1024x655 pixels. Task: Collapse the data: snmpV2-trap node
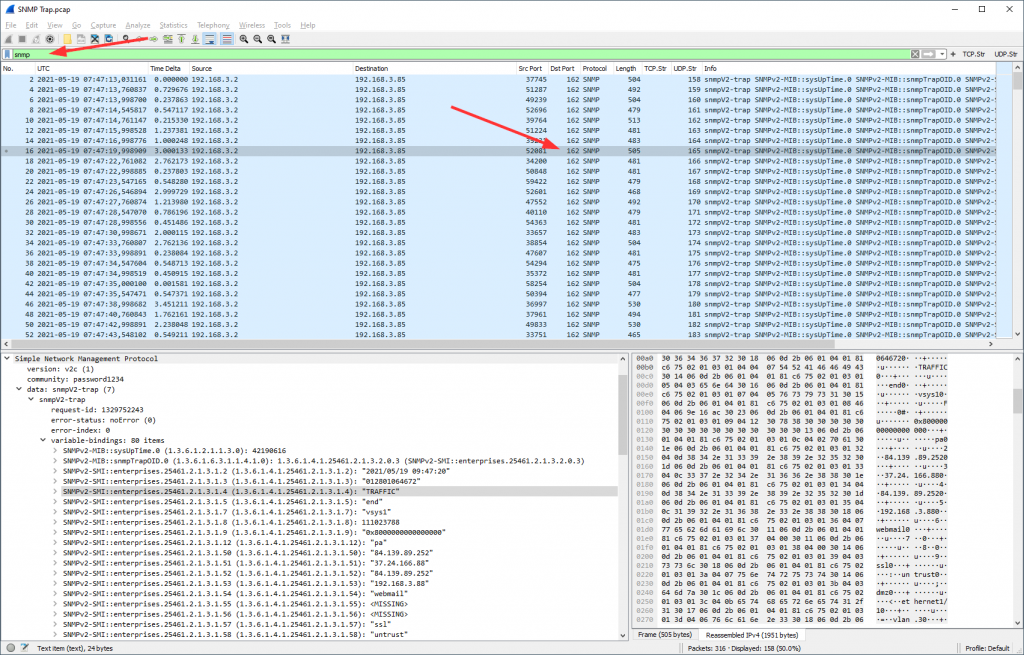click(x=19, y=389)
